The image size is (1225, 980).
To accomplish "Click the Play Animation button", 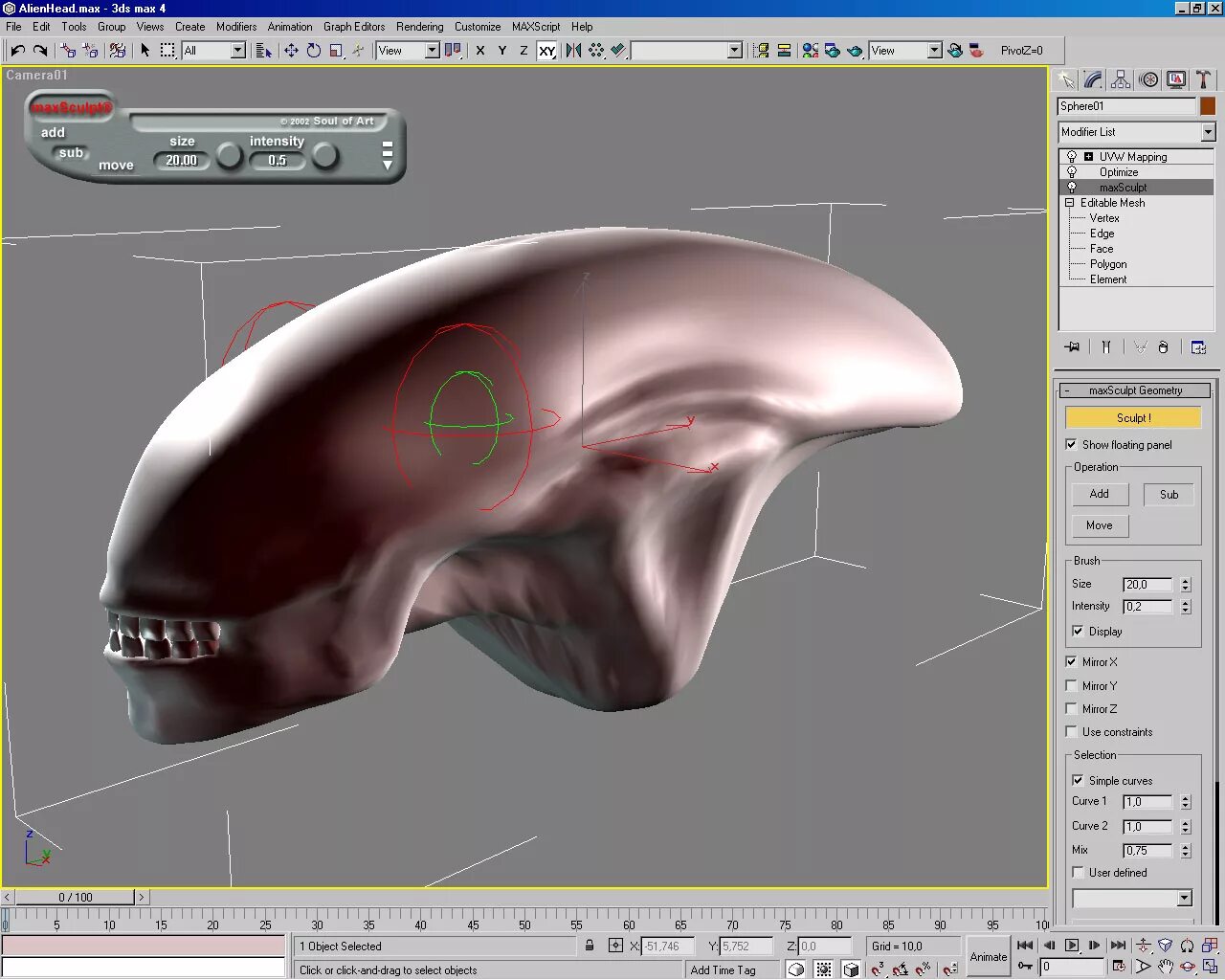I will tap(1072, 946).
